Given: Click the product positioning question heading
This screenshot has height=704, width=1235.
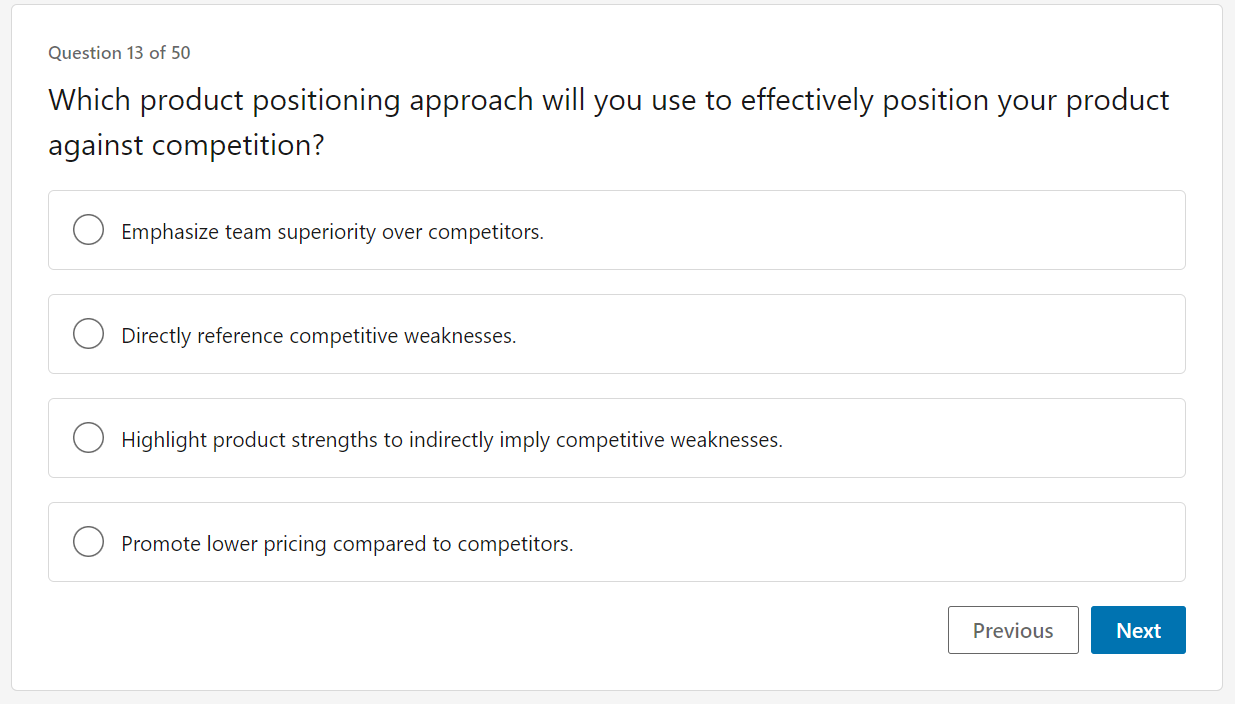Looking at the screenshot, I should 608,122.
